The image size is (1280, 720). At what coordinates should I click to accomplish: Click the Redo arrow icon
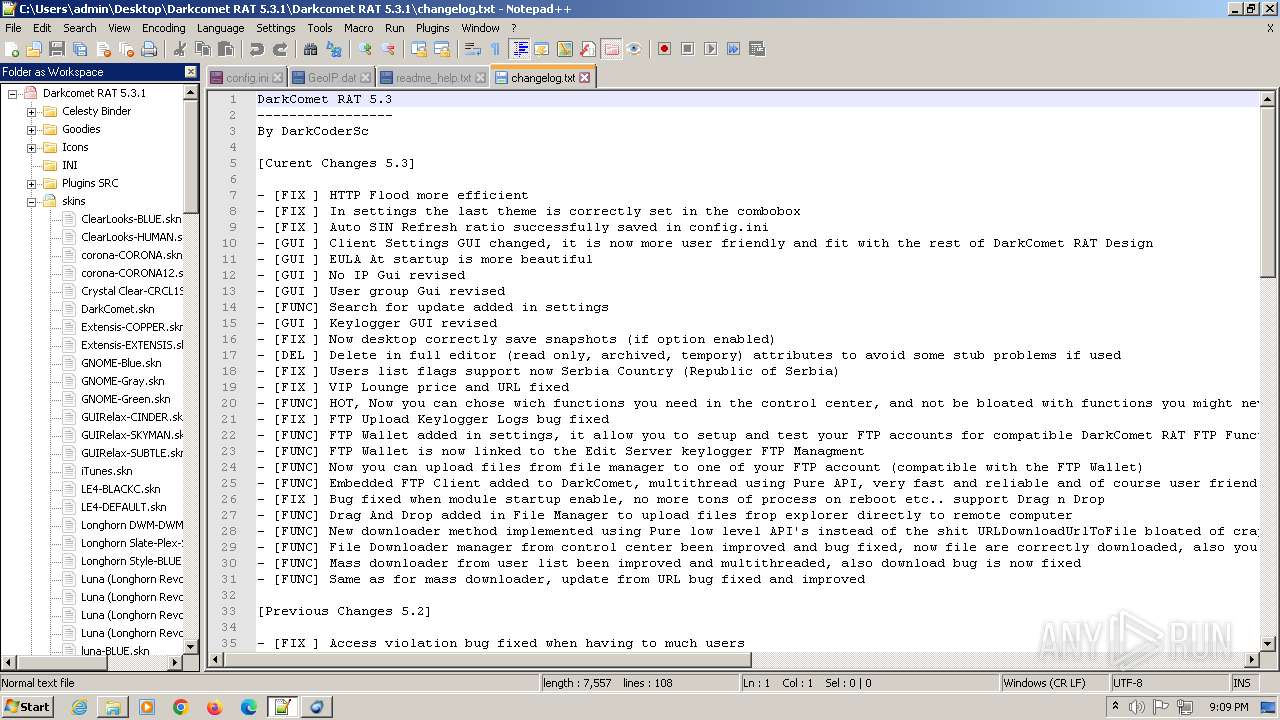(x=280, y=49)
